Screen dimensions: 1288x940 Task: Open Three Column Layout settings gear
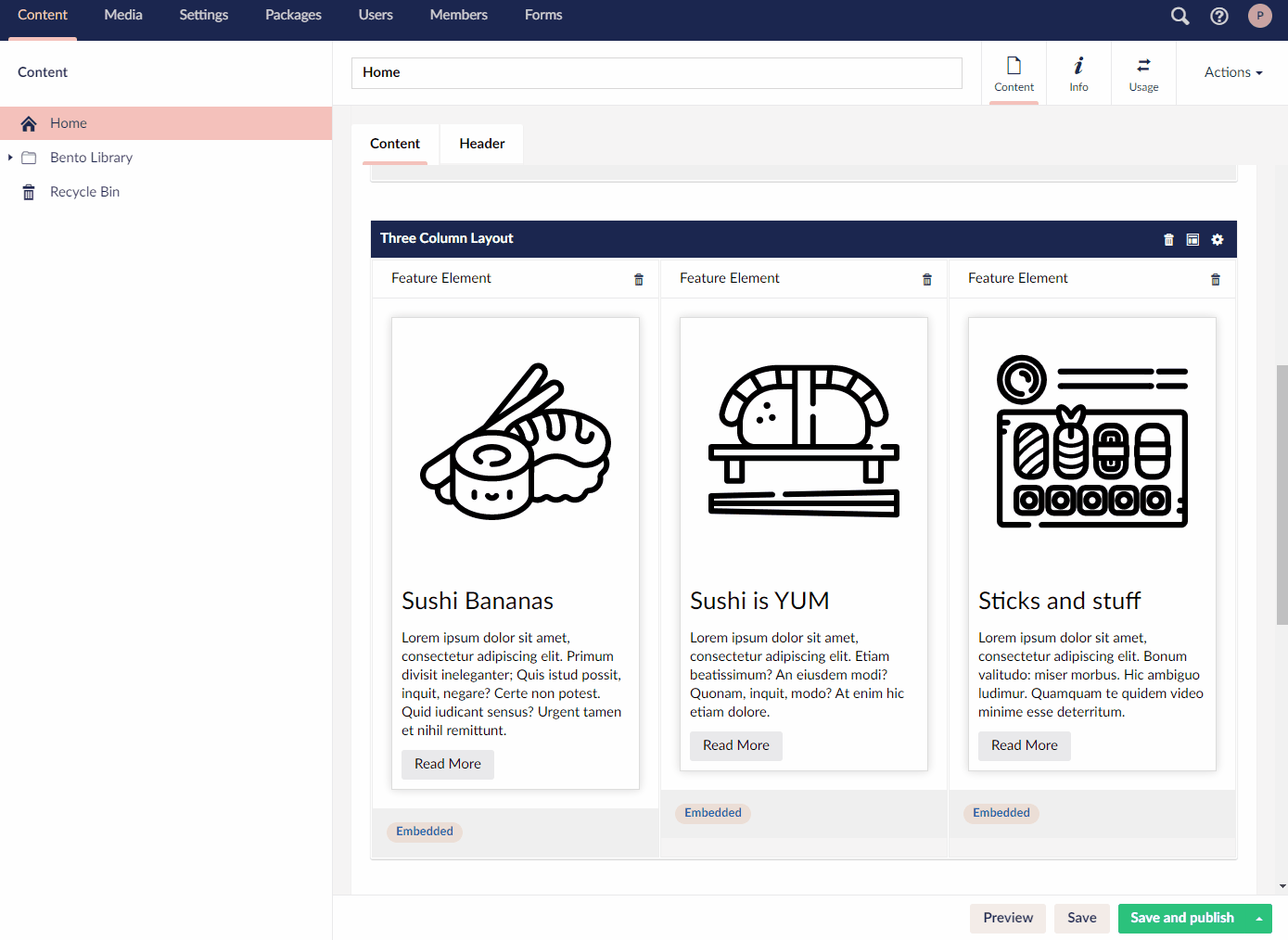[1218, 239]
